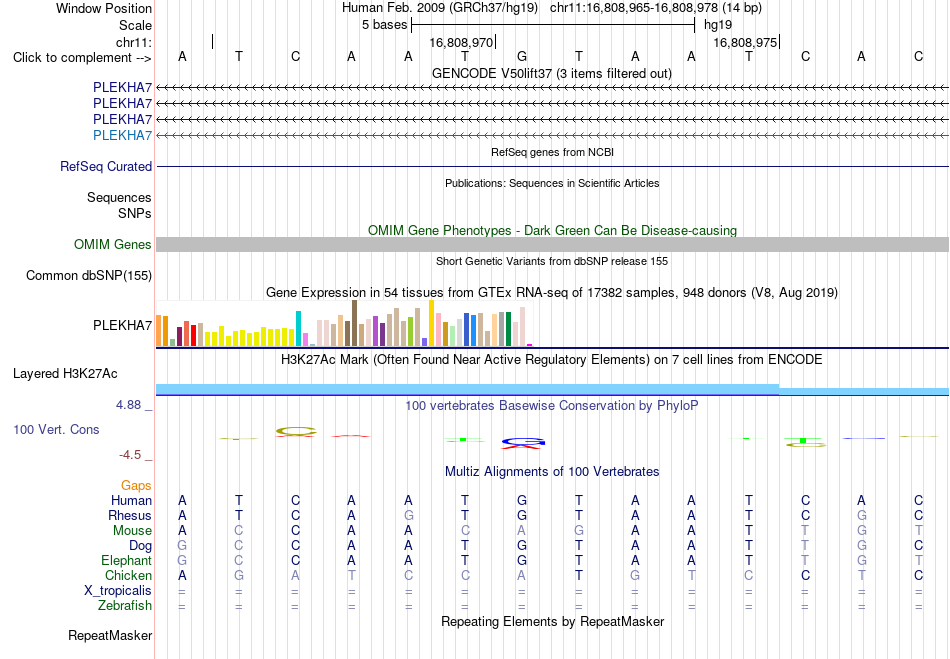This screenshot has height=659, width=950.
Task: Click the RepeatMasker track label
Action: point(110,635)
